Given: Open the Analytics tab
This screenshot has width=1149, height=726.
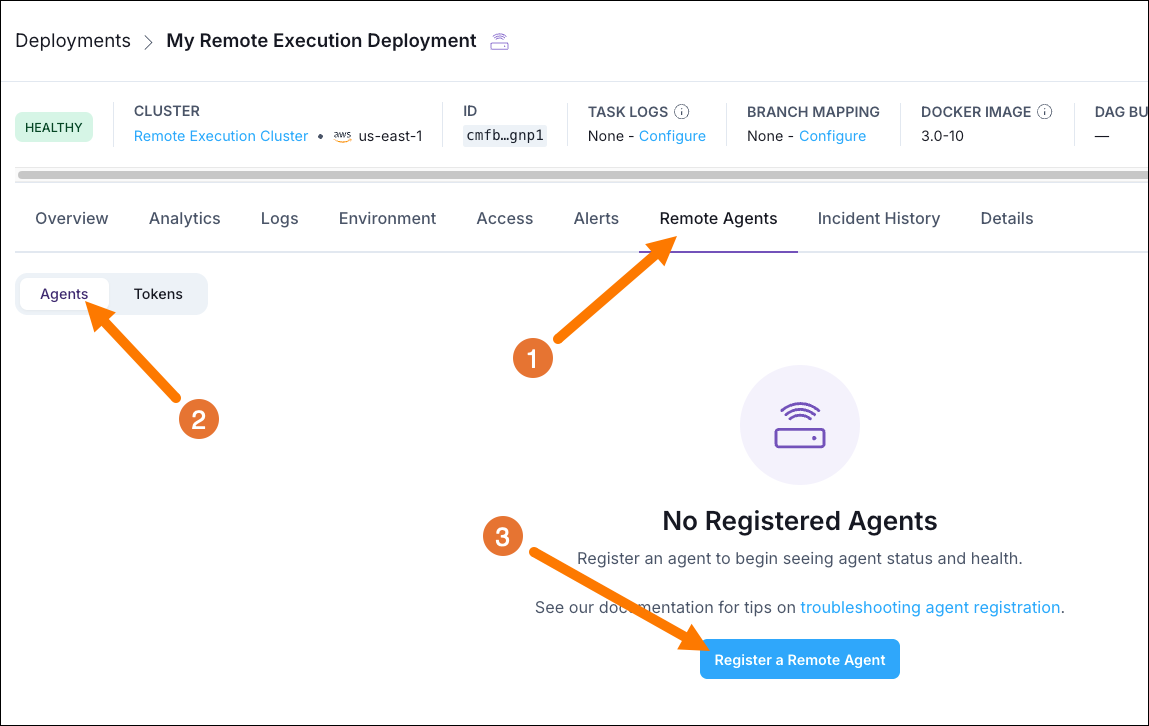Looking at the screenshot, I should pyautogui.click(x=184, y=218).
